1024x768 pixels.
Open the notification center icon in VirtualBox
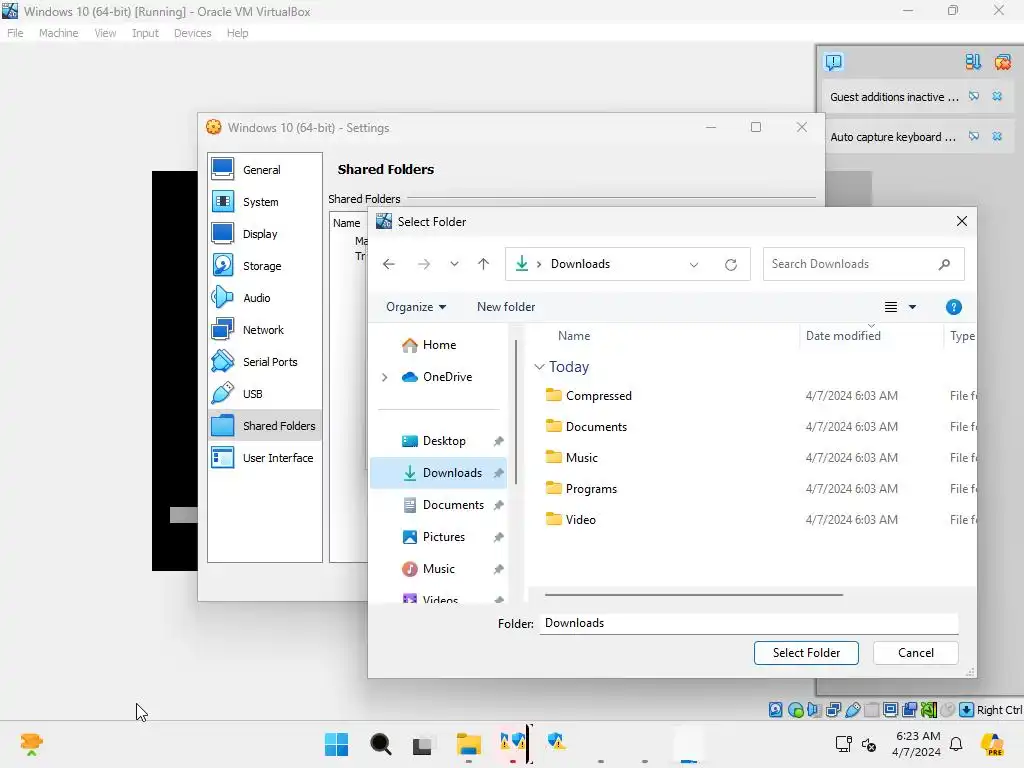[833, 62]
